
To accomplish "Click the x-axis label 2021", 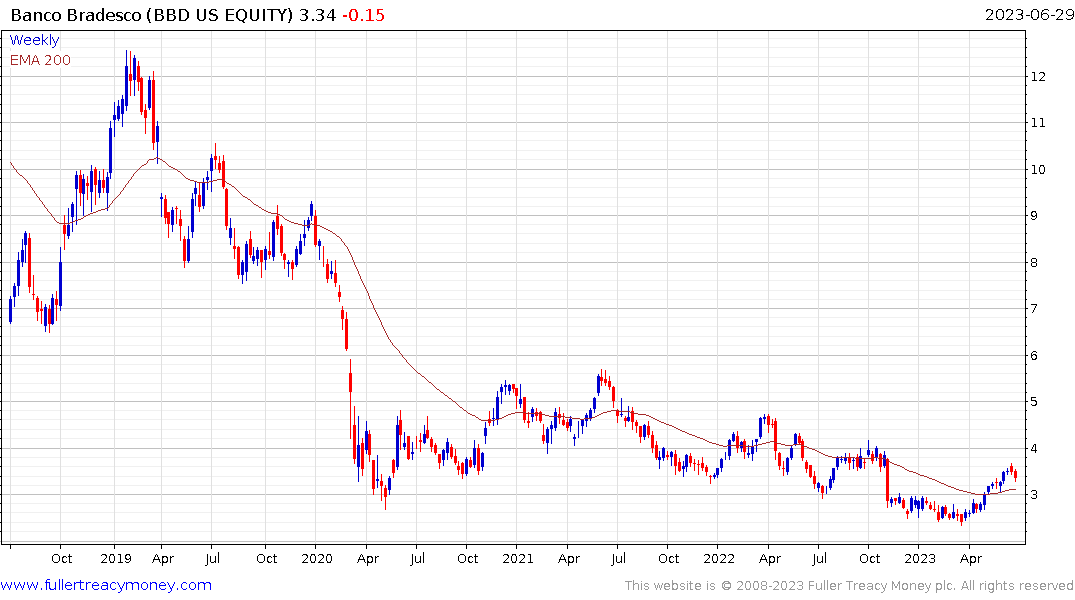I will pos(518,558).
